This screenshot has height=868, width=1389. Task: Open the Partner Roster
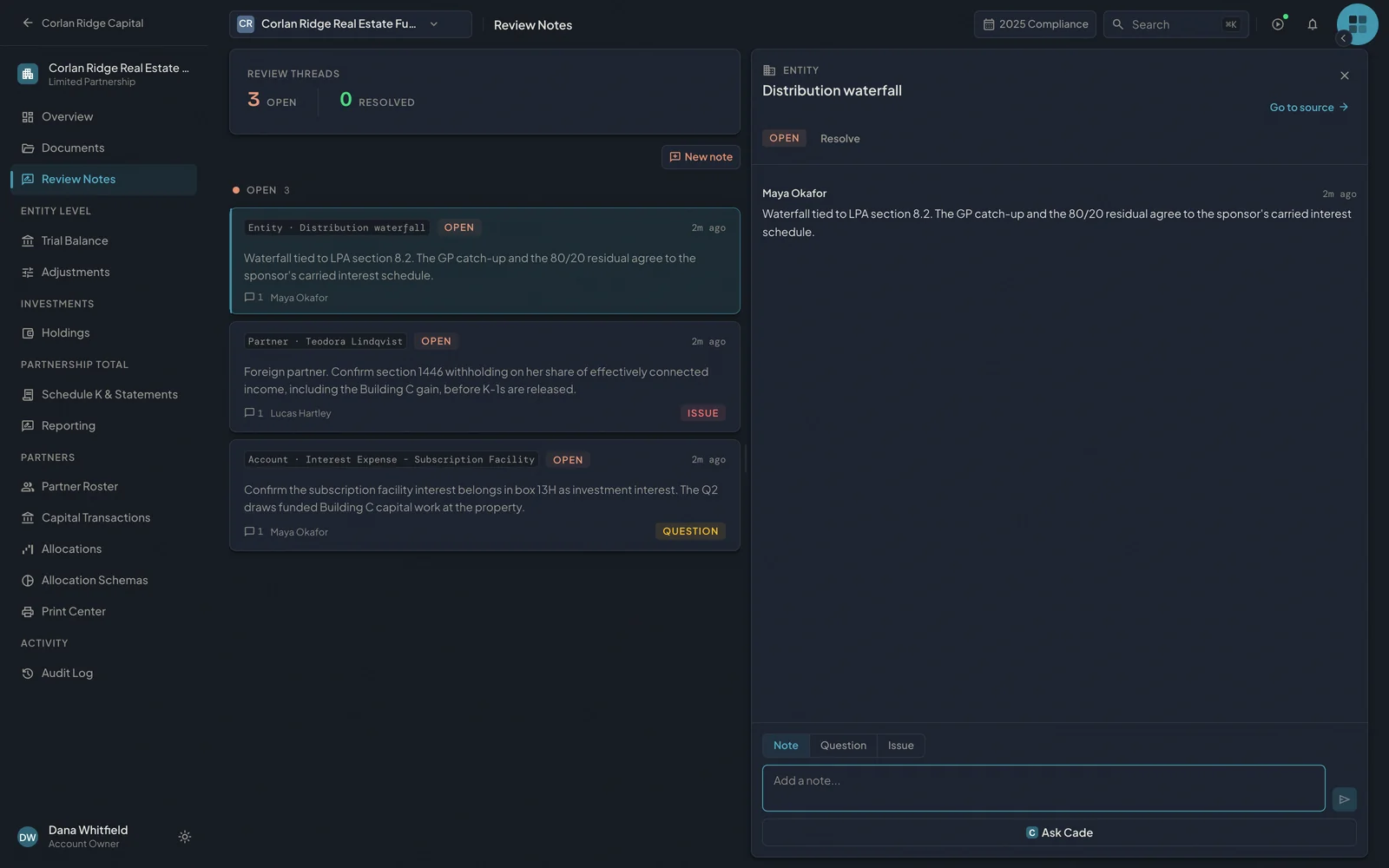(x=103, y=487)
